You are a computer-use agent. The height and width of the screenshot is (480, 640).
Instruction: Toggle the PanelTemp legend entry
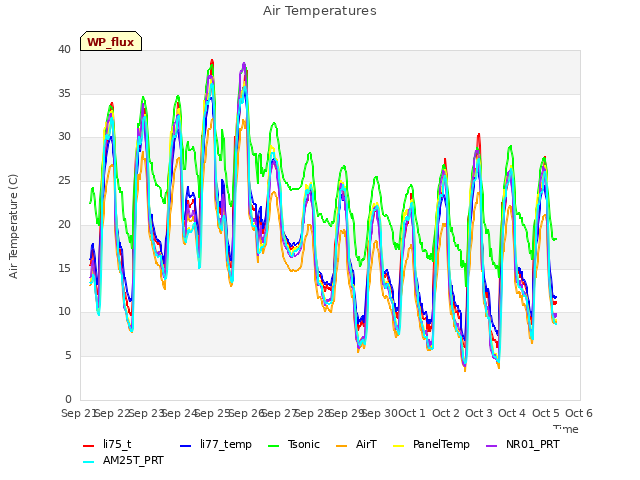click(431, 444)
